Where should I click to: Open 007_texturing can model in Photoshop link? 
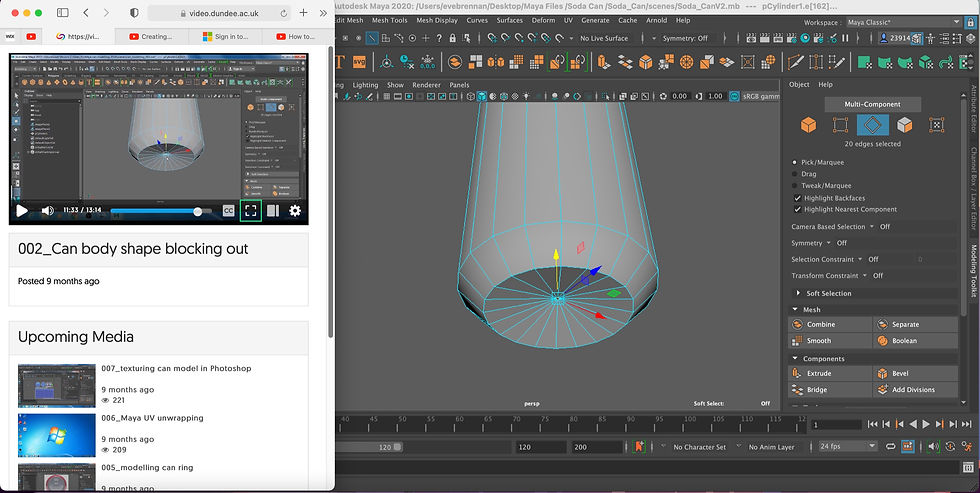coord(176,368)
